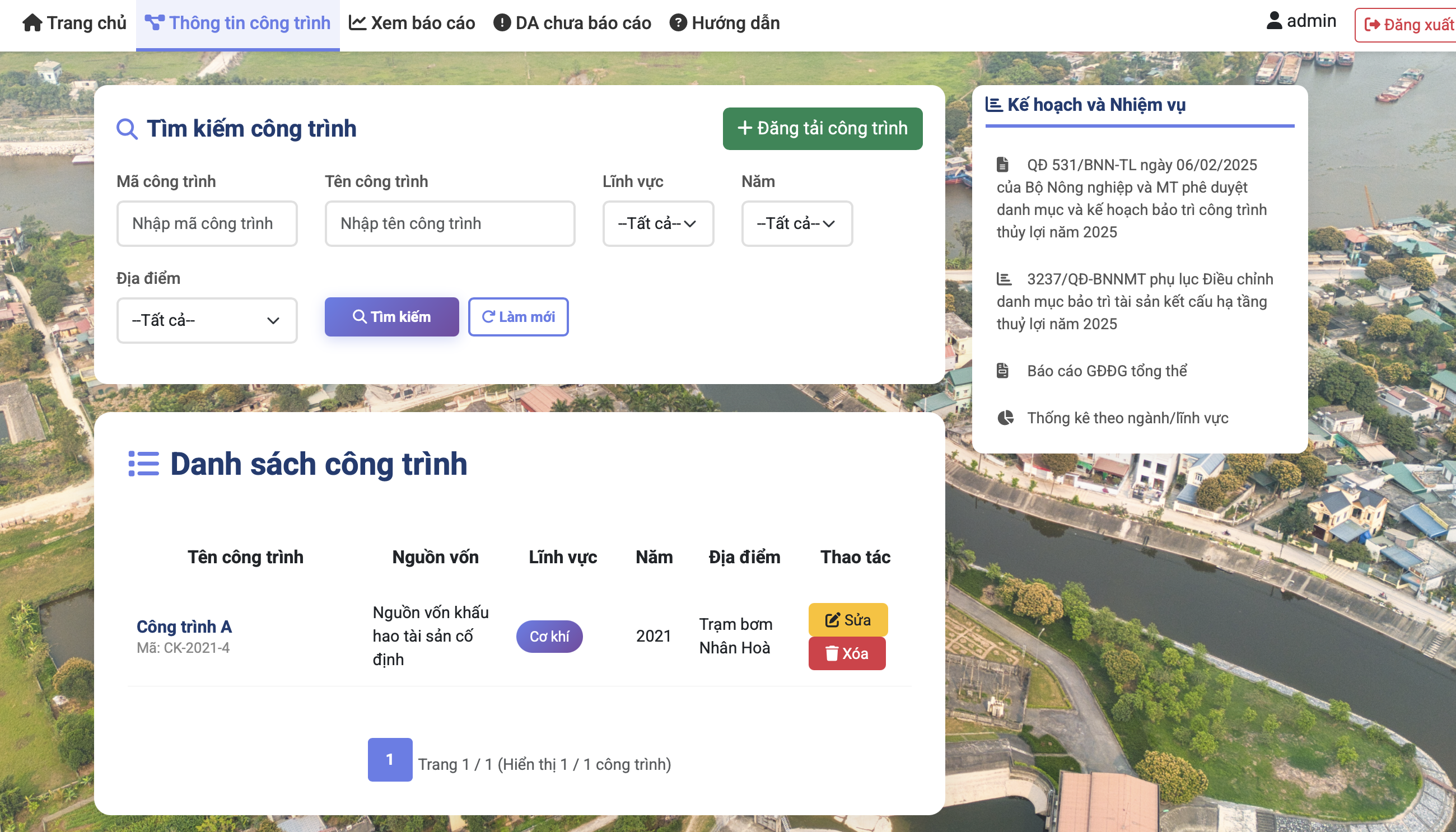Click the list icon beside Danh sách công trình
1456x832 pixels.
click(x=143, y=464)
